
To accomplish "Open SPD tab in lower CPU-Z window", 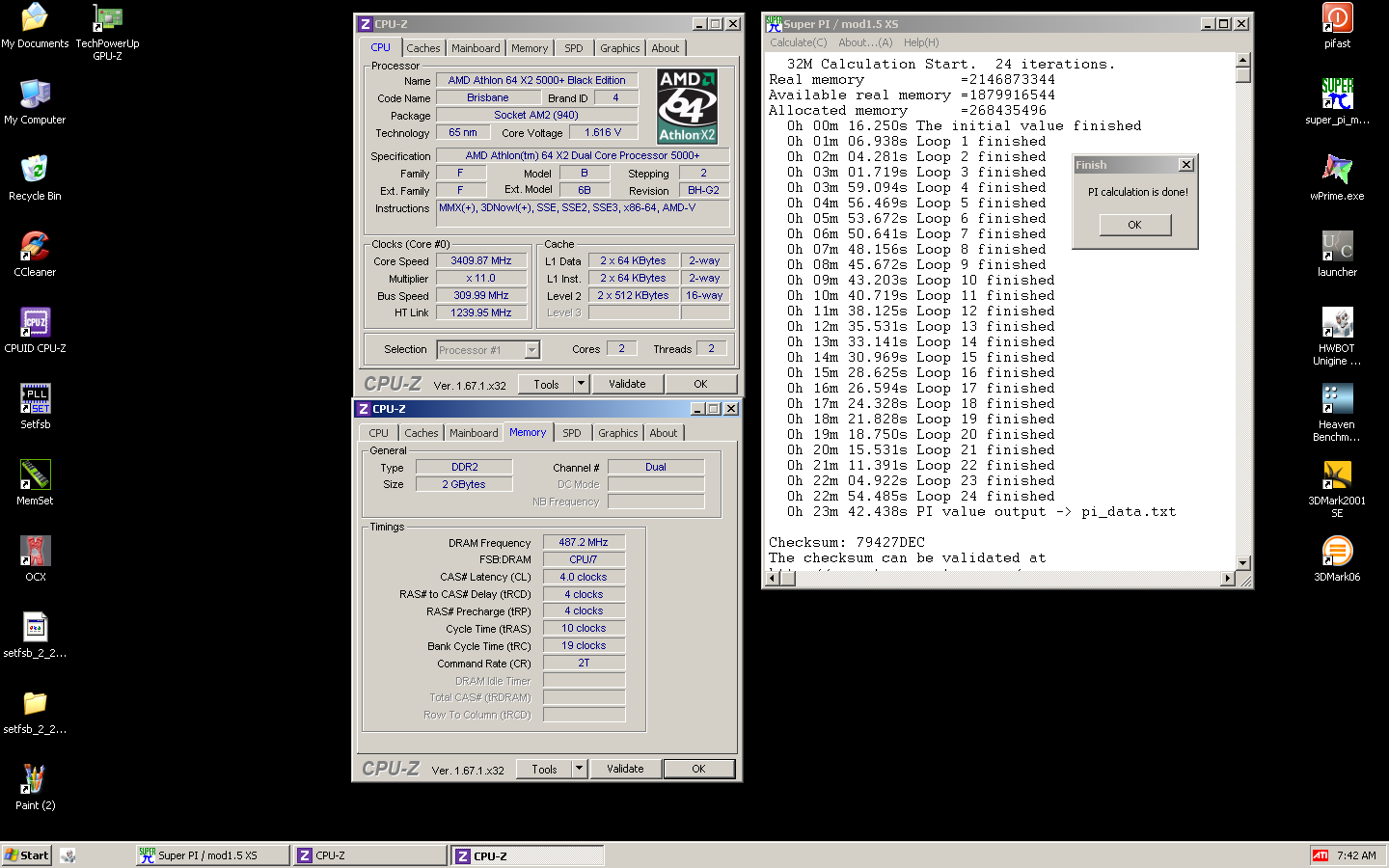I will (572, 433).
